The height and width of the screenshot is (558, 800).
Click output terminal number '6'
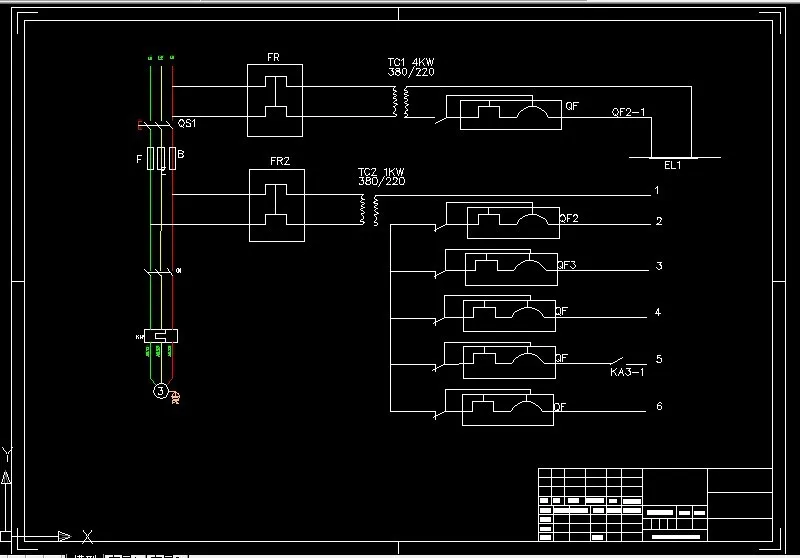point(659,407)
